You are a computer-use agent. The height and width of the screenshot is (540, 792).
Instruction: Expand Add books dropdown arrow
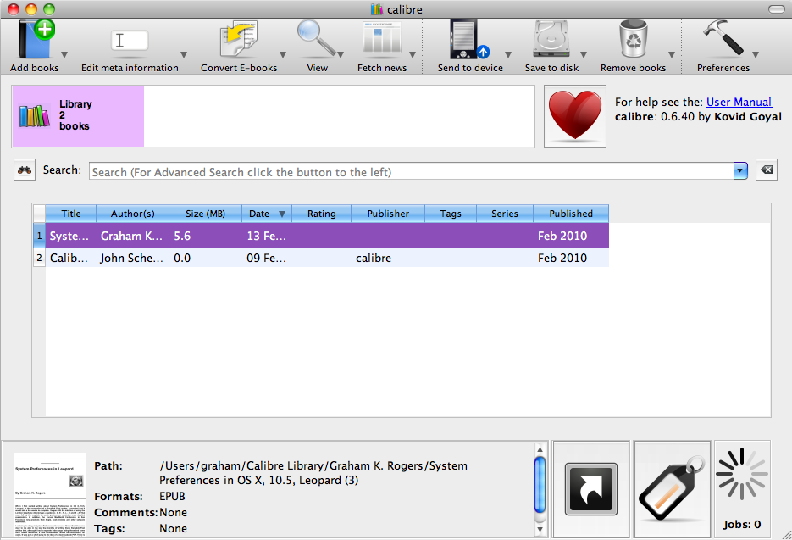click(x=64, y=55)
